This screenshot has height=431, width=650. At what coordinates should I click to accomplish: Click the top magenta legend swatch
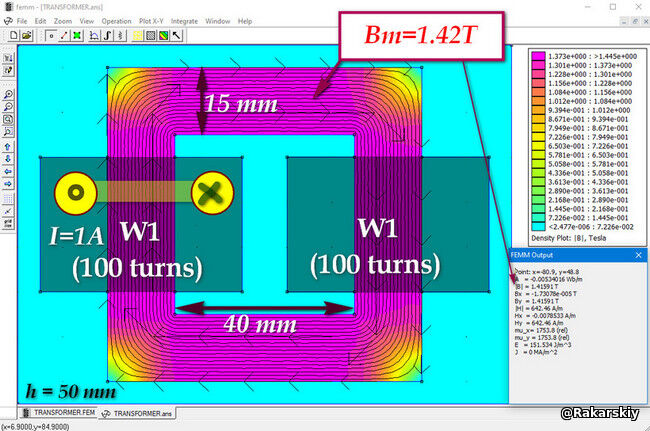(x=538, y=56)
